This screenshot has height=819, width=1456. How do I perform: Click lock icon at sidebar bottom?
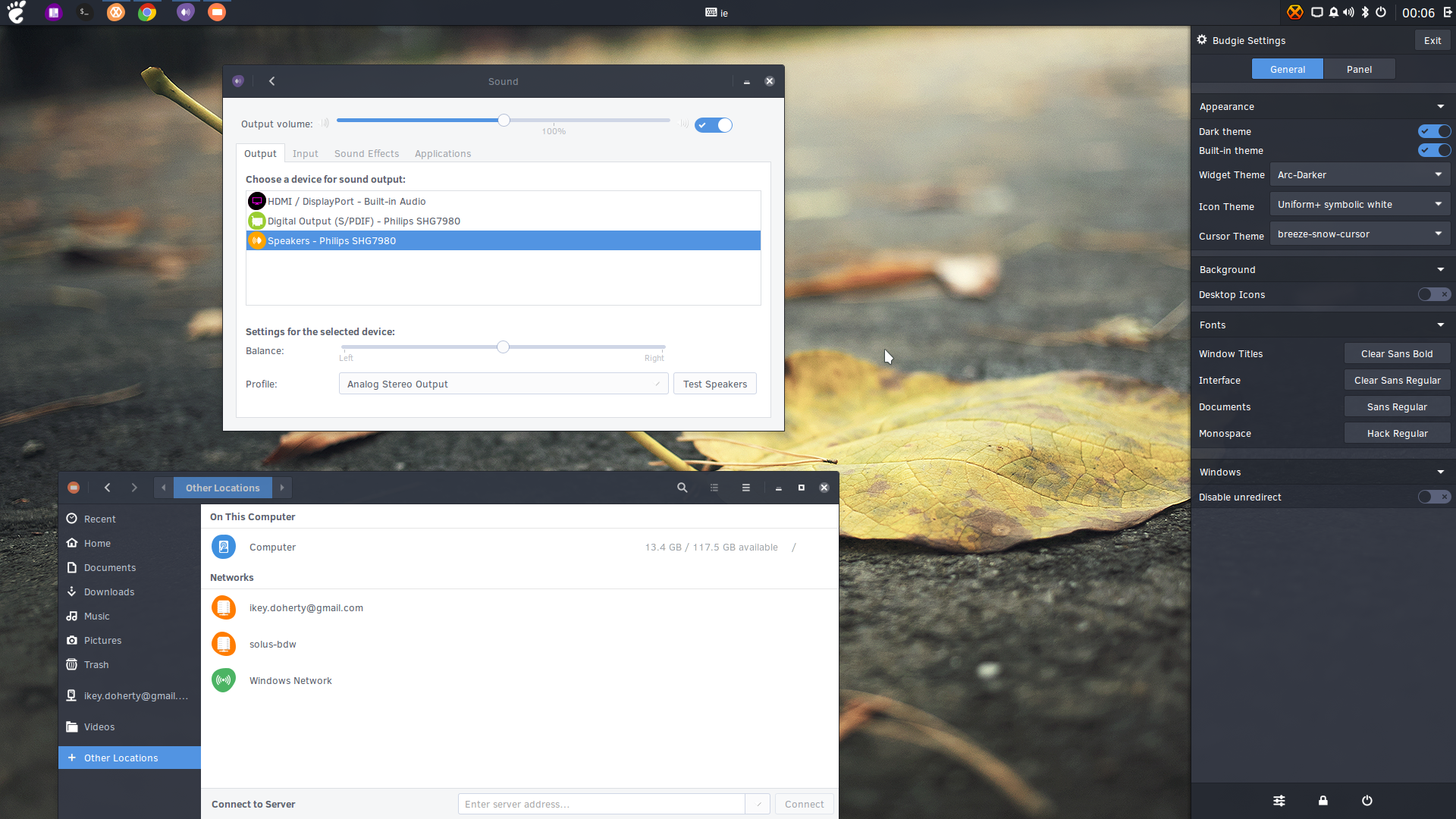point(1323,801)
